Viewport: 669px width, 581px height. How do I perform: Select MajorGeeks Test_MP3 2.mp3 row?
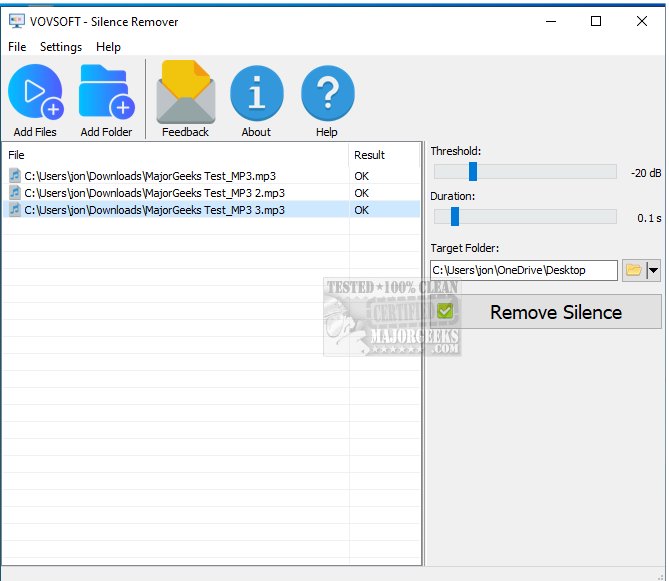pyautogui.click(x=212, y=193)
